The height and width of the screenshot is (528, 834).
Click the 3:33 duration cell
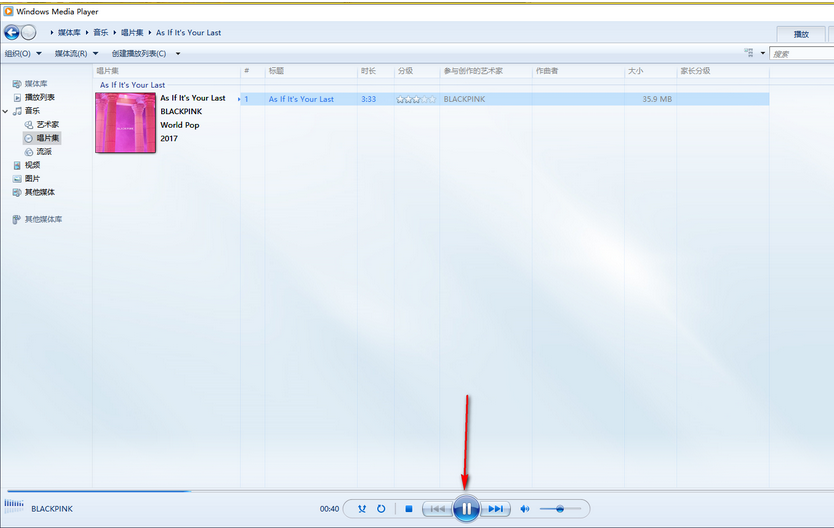pos(369,99)
